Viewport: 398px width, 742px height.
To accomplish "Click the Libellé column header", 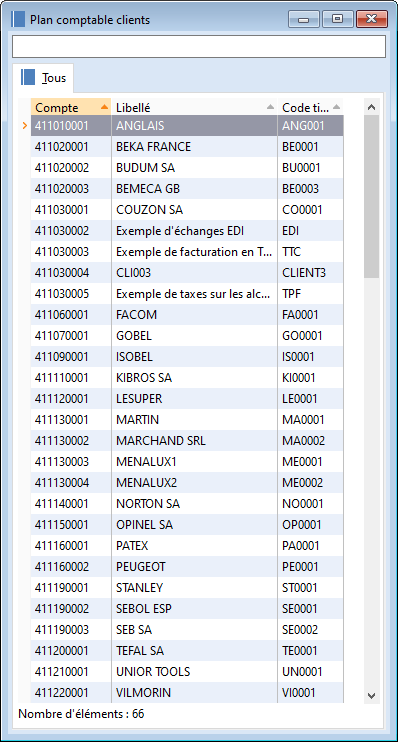I will coord(195,107).
